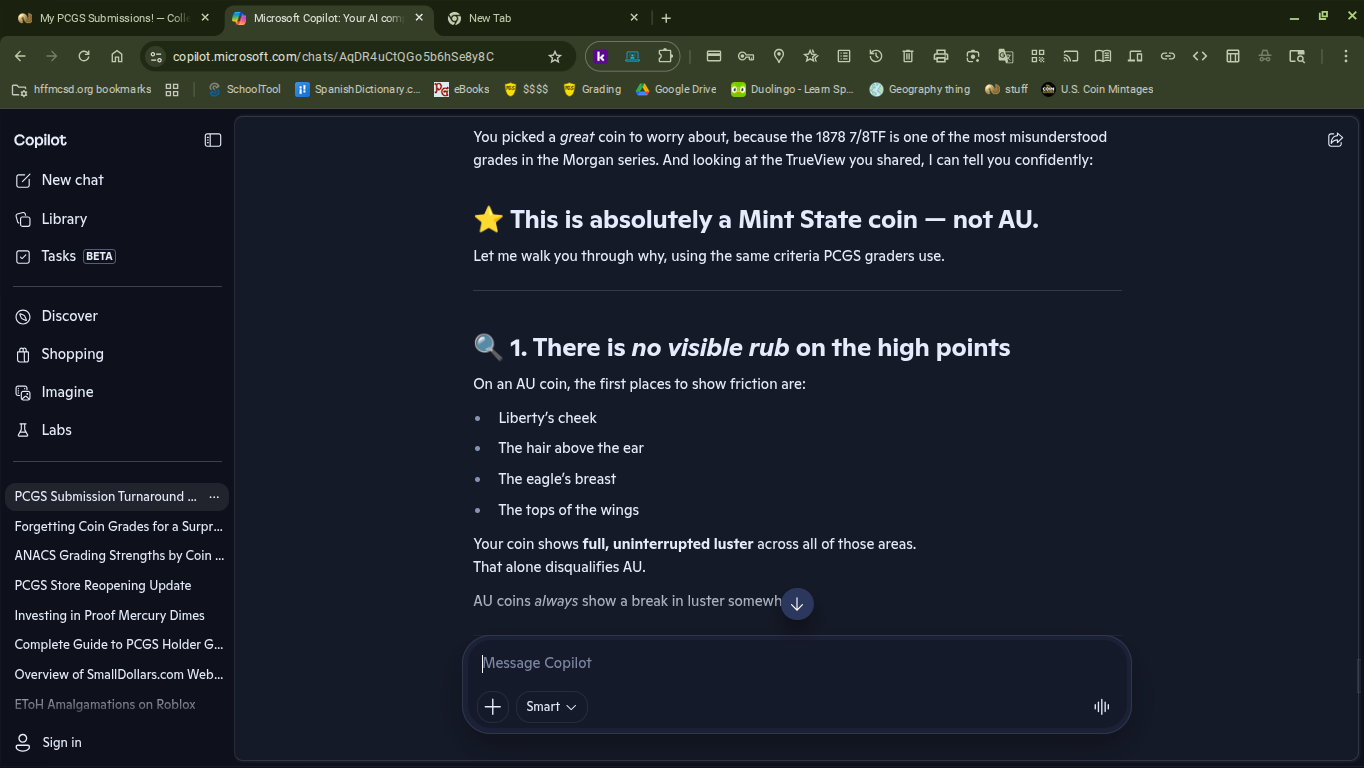Screen dimensions: 1364x768
Task: Open Overview of SmallDollars.com chat
Action: coord(118,674)
